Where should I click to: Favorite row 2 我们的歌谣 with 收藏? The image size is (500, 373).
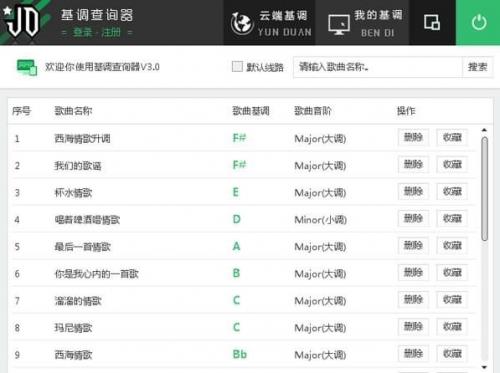point(452,164)
